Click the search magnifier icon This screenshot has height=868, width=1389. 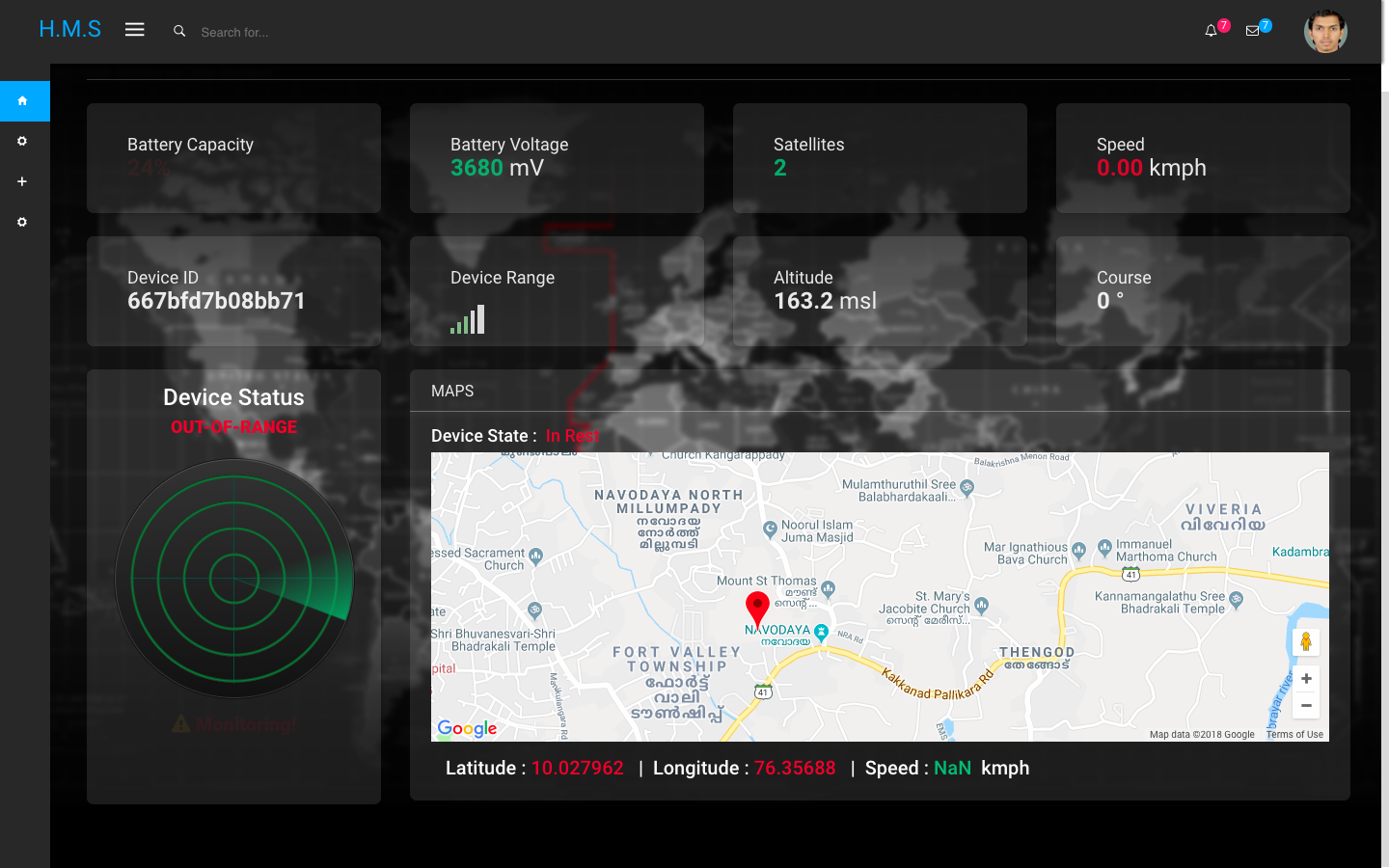tap(179, 31)
